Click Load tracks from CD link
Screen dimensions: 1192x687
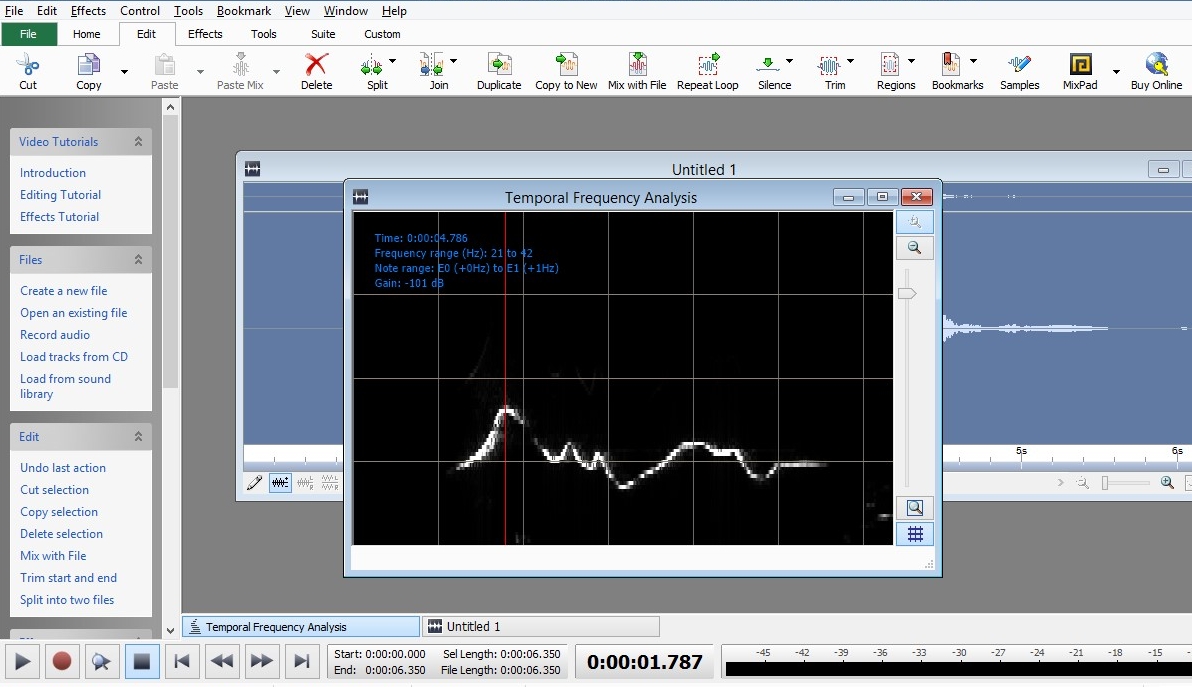pyautogui.click(x=74, y=356)
